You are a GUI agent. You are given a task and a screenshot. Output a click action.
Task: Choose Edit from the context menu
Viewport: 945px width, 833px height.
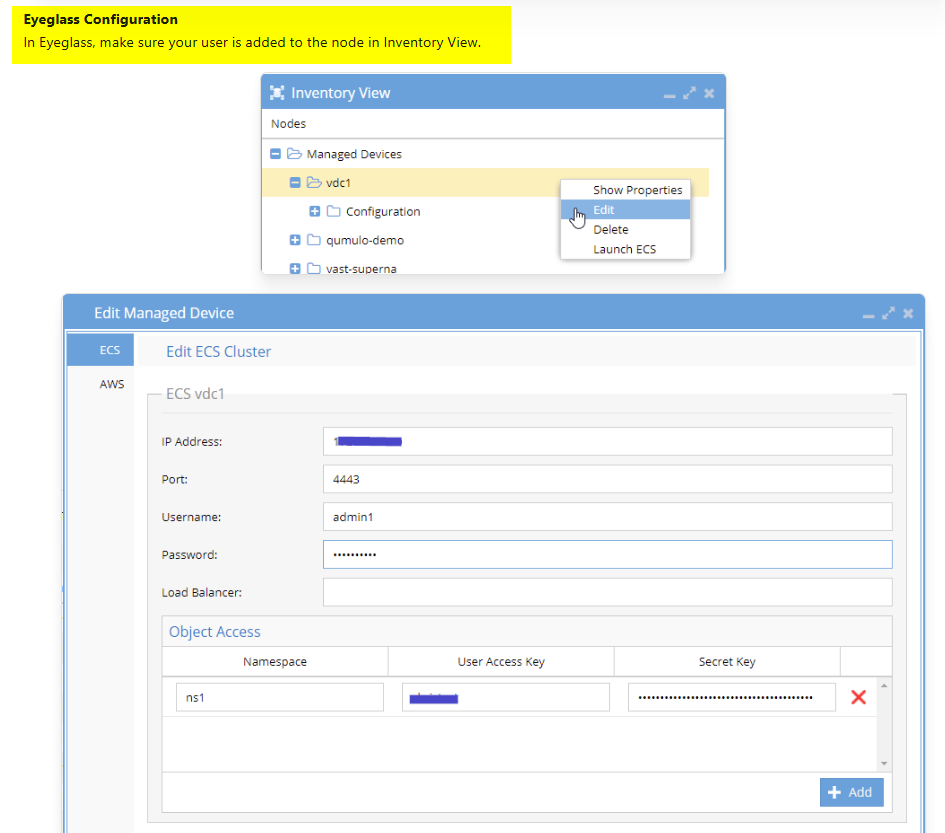point(604,210)
